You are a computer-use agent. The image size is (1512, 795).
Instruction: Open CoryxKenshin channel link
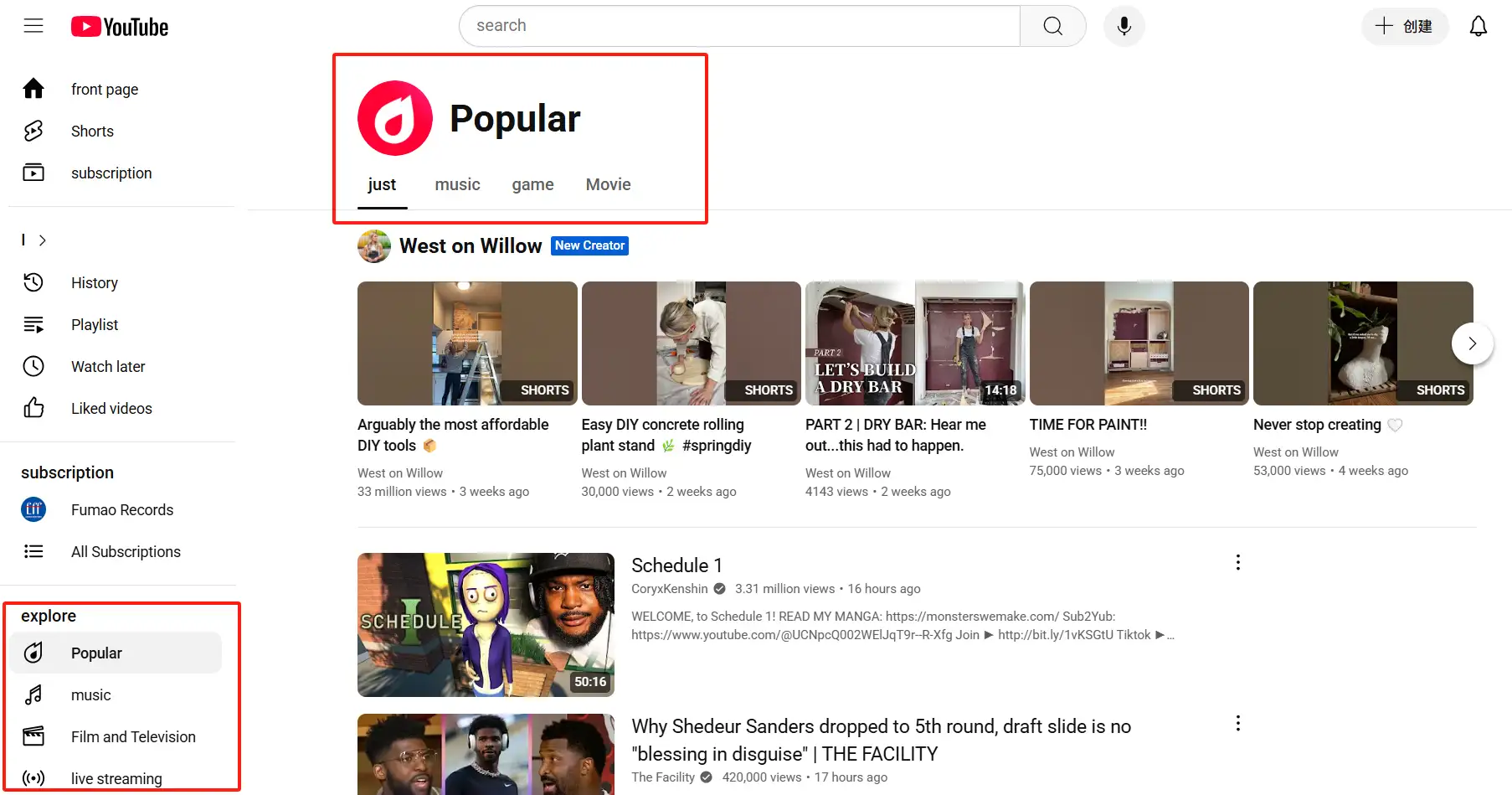670,589
